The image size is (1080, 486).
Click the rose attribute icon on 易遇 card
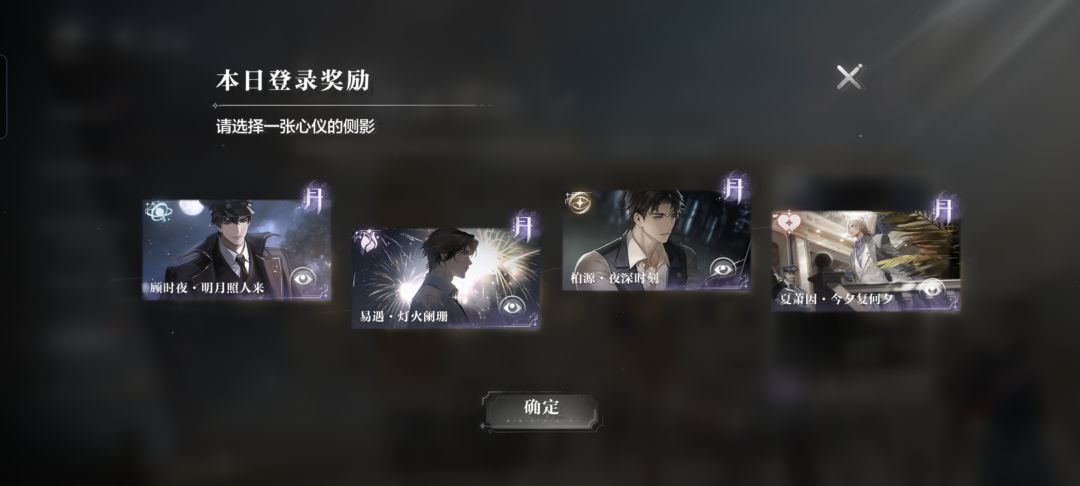click(x=366, y=241)
